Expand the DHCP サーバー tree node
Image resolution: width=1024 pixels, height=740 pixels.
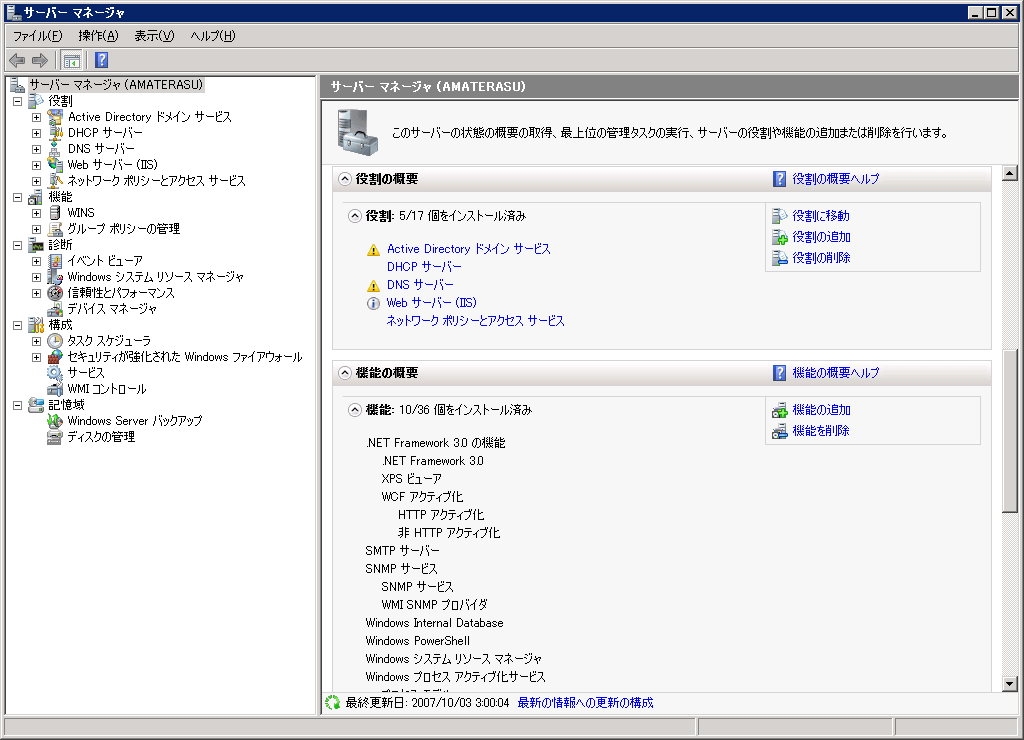pos(36,133)
